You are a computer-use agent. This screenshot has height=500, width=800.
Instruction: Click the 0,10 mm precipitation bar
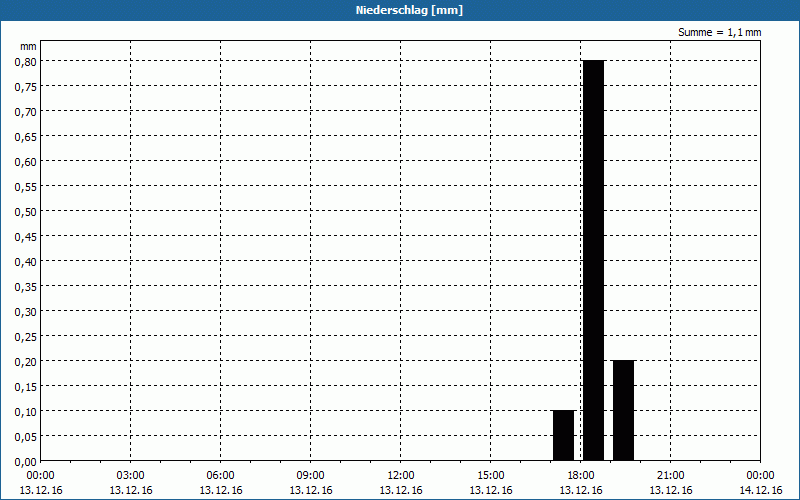click(x=564, y=435)
